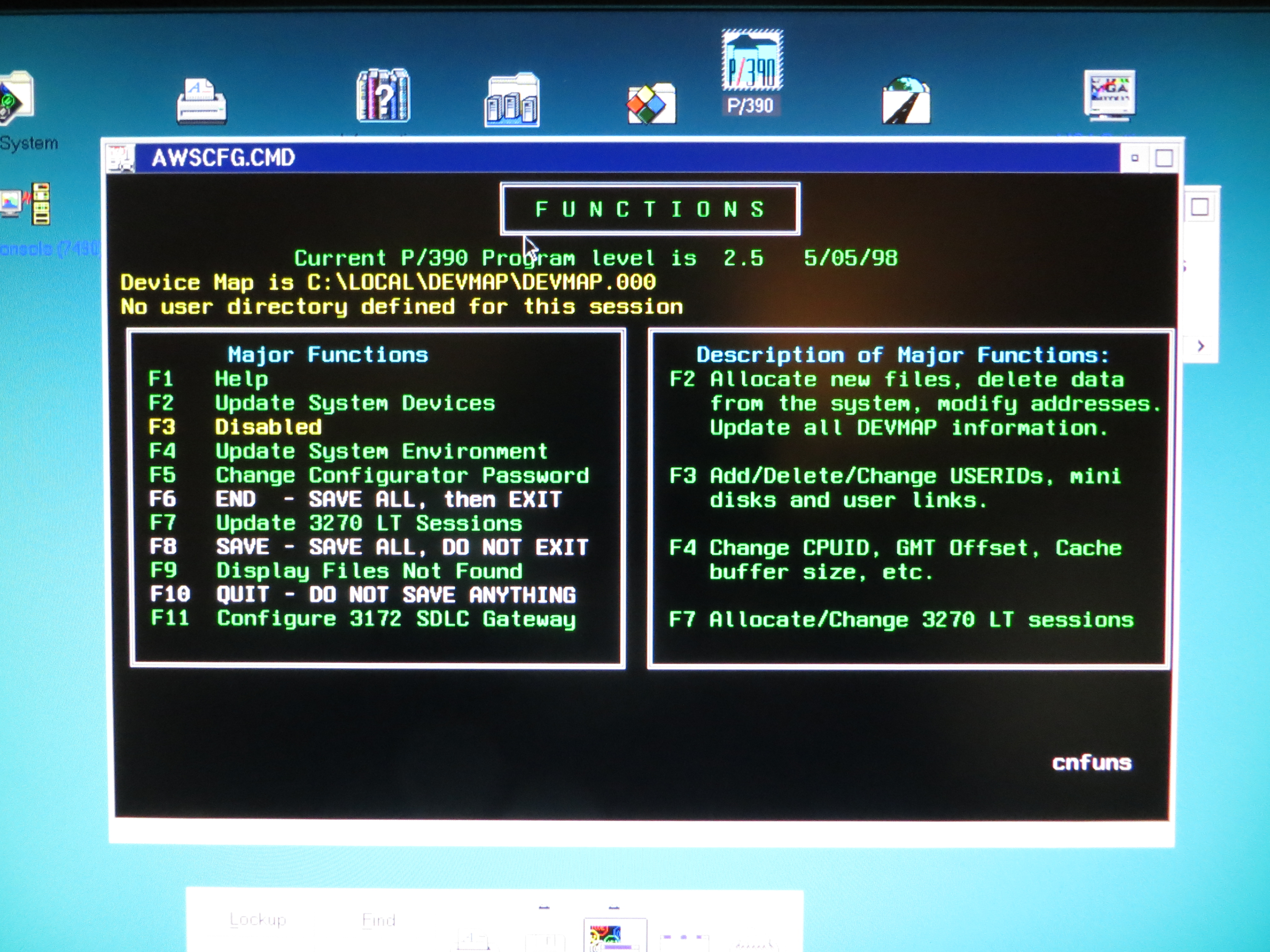The width and height of the screenshot is (1270, 952).
Task: Click 'Description of Major Functions:' heading
Action: [903, 355]
